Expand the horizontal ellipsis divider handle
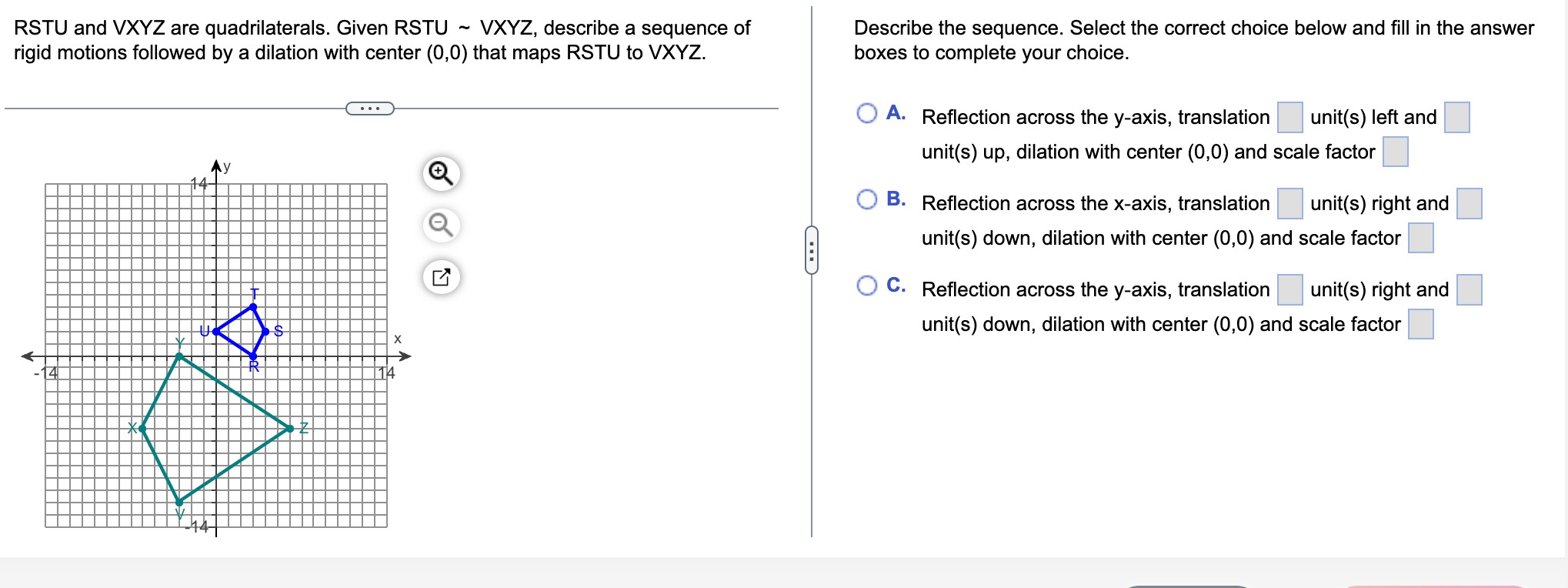 tap(370, 109)
